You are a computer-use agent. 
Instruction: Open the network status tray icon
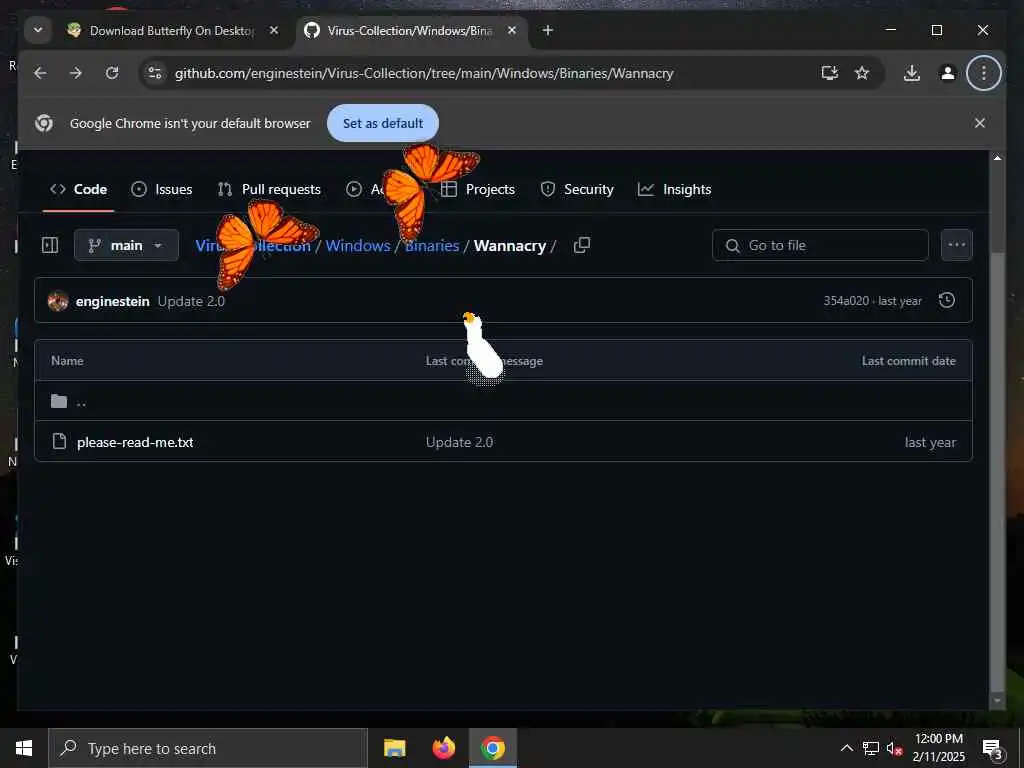click(x=871, y=748)
